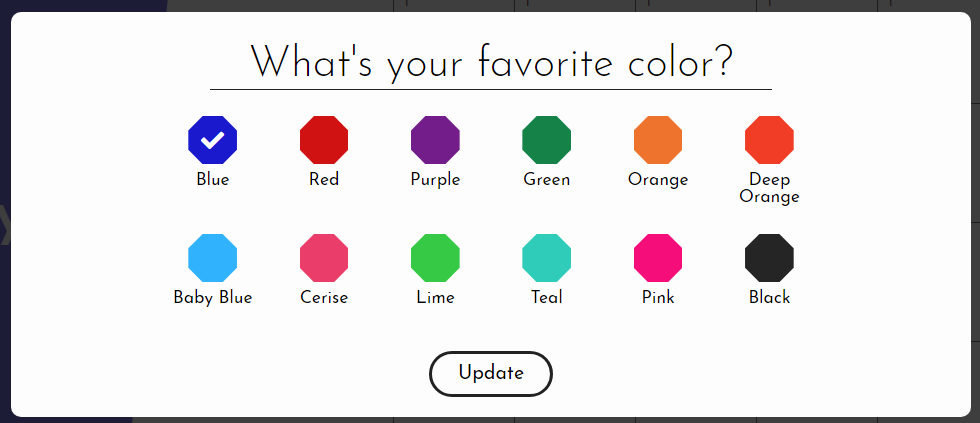This screenshot has width=980, height=423.
Task: Click the Cerise text label
Action: [x=324, y=297]
